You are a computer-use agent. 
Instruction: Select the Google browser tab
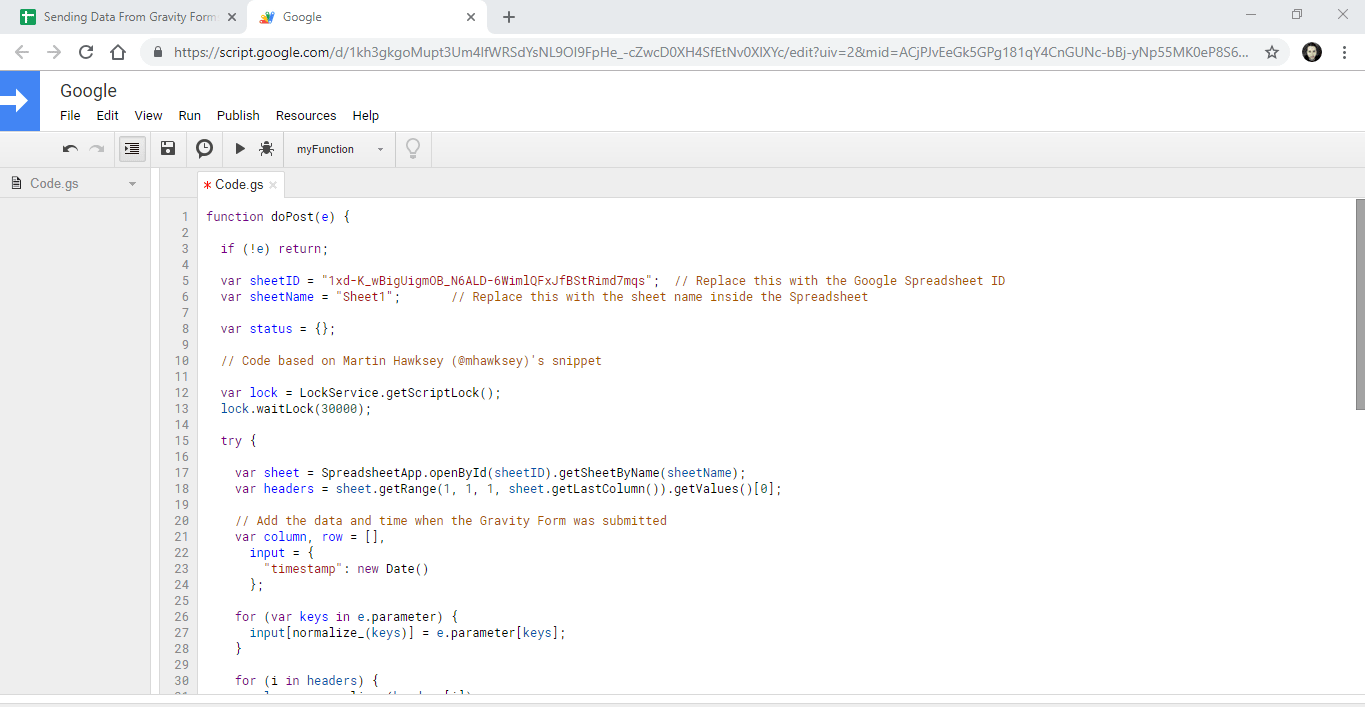pos(366,17)
